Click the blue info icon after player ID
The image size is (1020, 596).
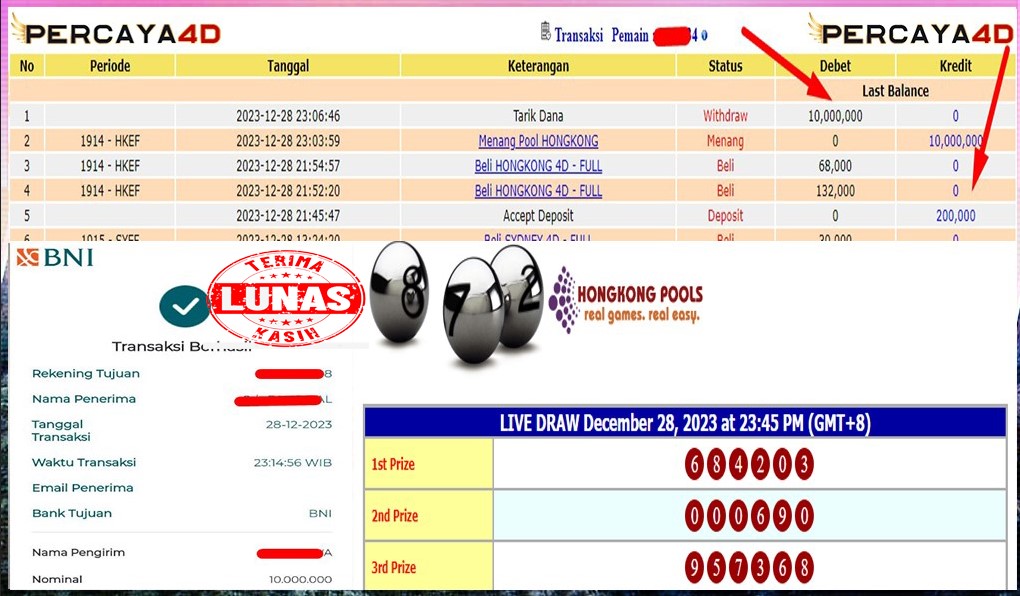(x=704, y=35)
